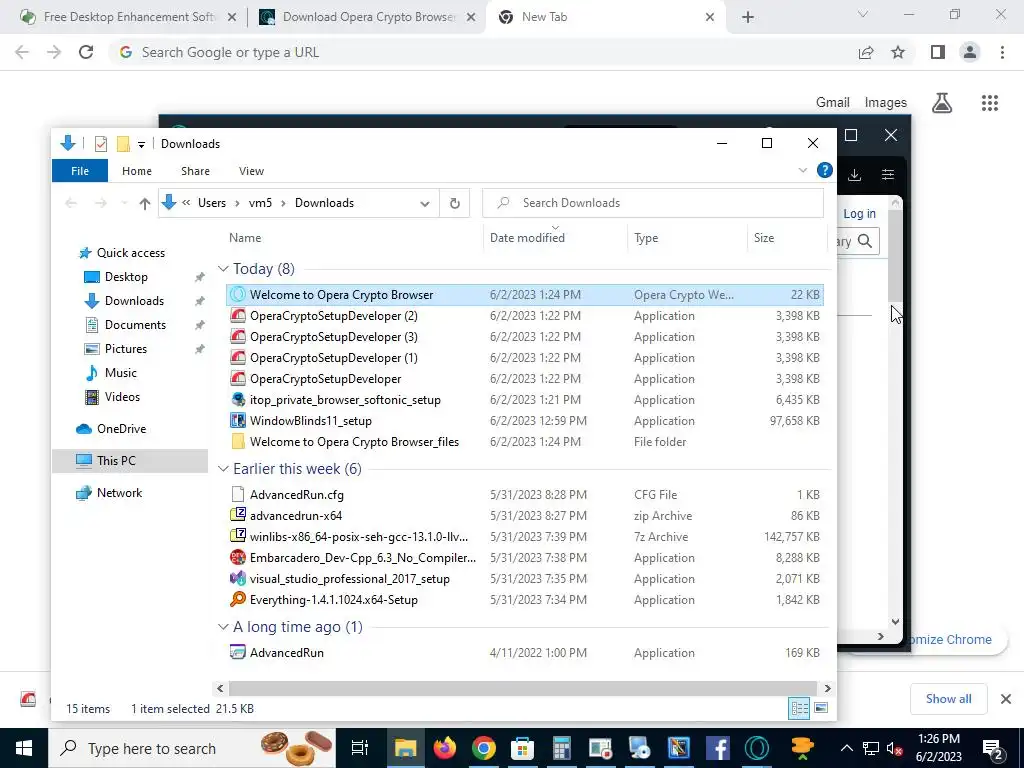Open the Share ribbon tab
This screenshot has height=768, width=1024.
[195, 171]
